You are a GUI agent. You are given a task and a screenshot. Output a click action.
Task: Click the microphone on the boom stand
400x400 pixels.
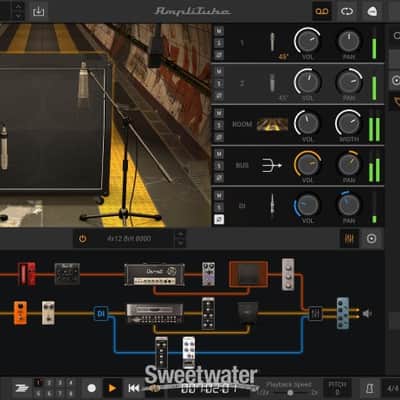point(84,80)
